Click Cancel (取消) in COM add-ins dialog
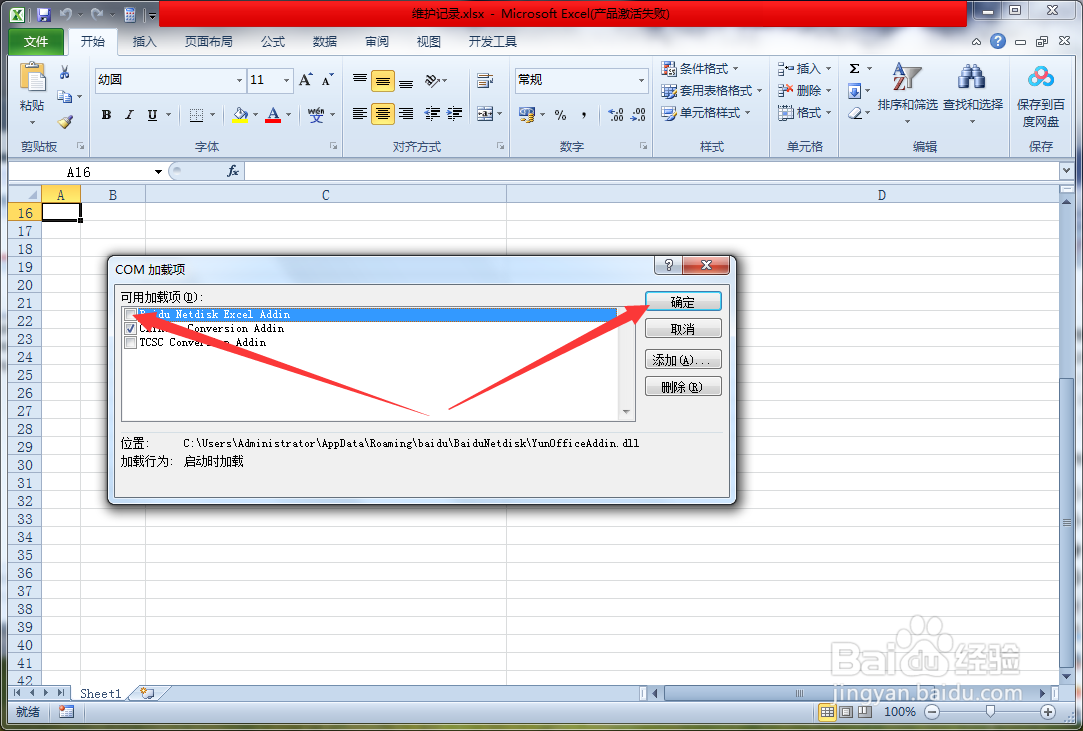 (683, 329)
